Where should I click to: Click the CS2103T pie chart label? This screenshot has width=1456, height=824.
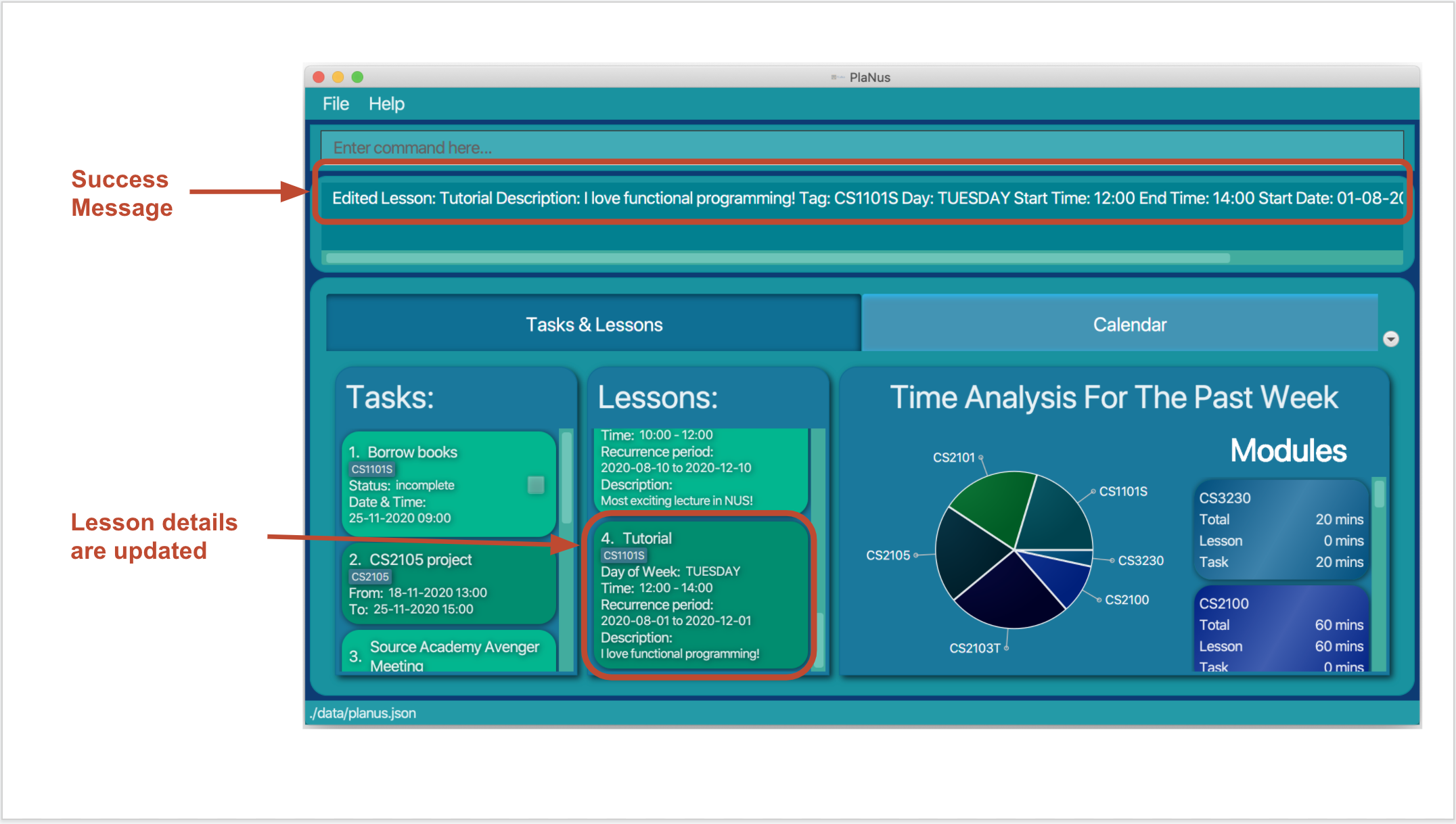(x=974, y=648)
